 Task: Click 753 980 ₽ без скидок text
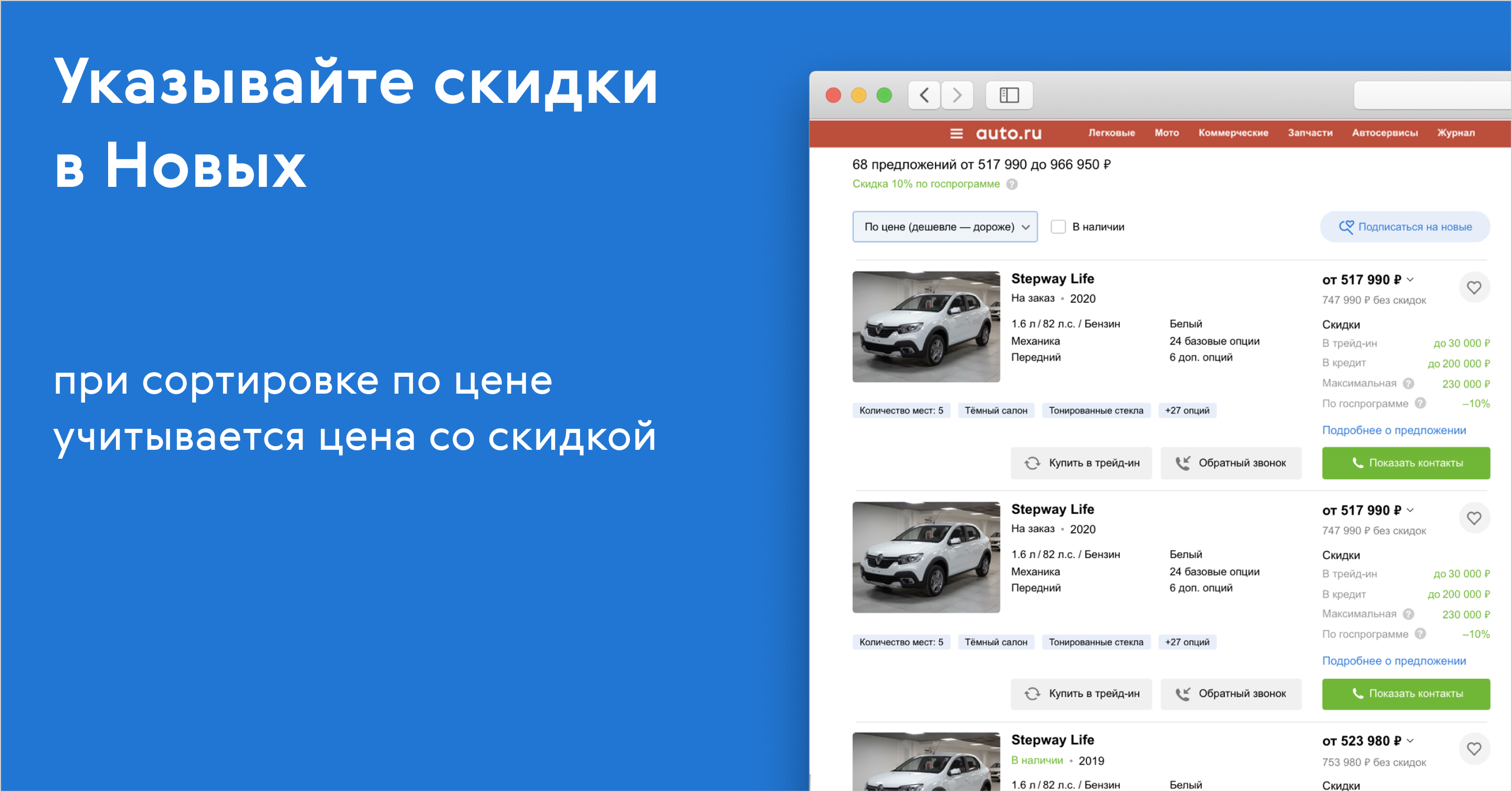pos(1373,763)
